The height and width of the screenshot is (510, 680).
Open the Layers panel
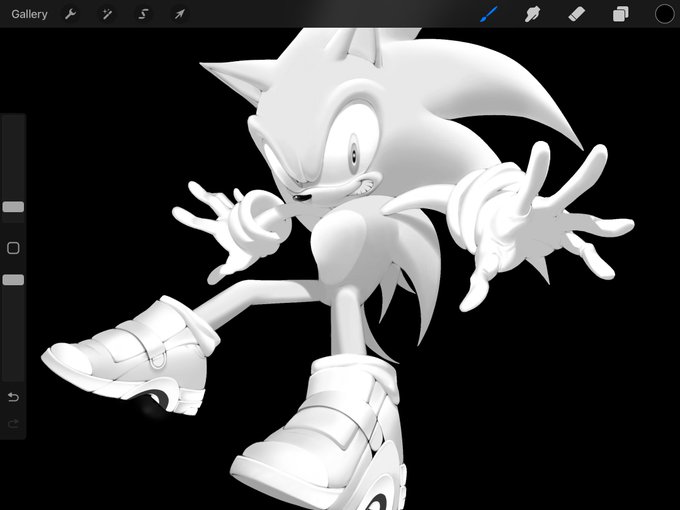(621, 14)
